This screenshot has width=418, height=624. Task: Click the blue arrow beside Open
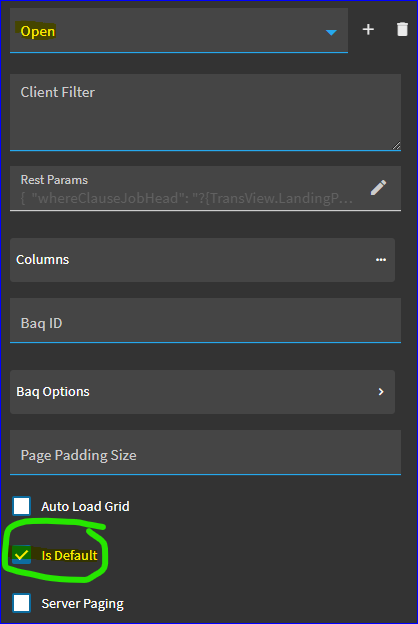point(331,33)
